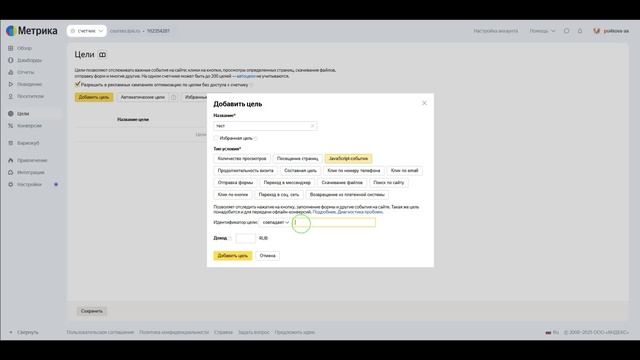
Task: Click the Метрика logo
Action: point(32,31)
